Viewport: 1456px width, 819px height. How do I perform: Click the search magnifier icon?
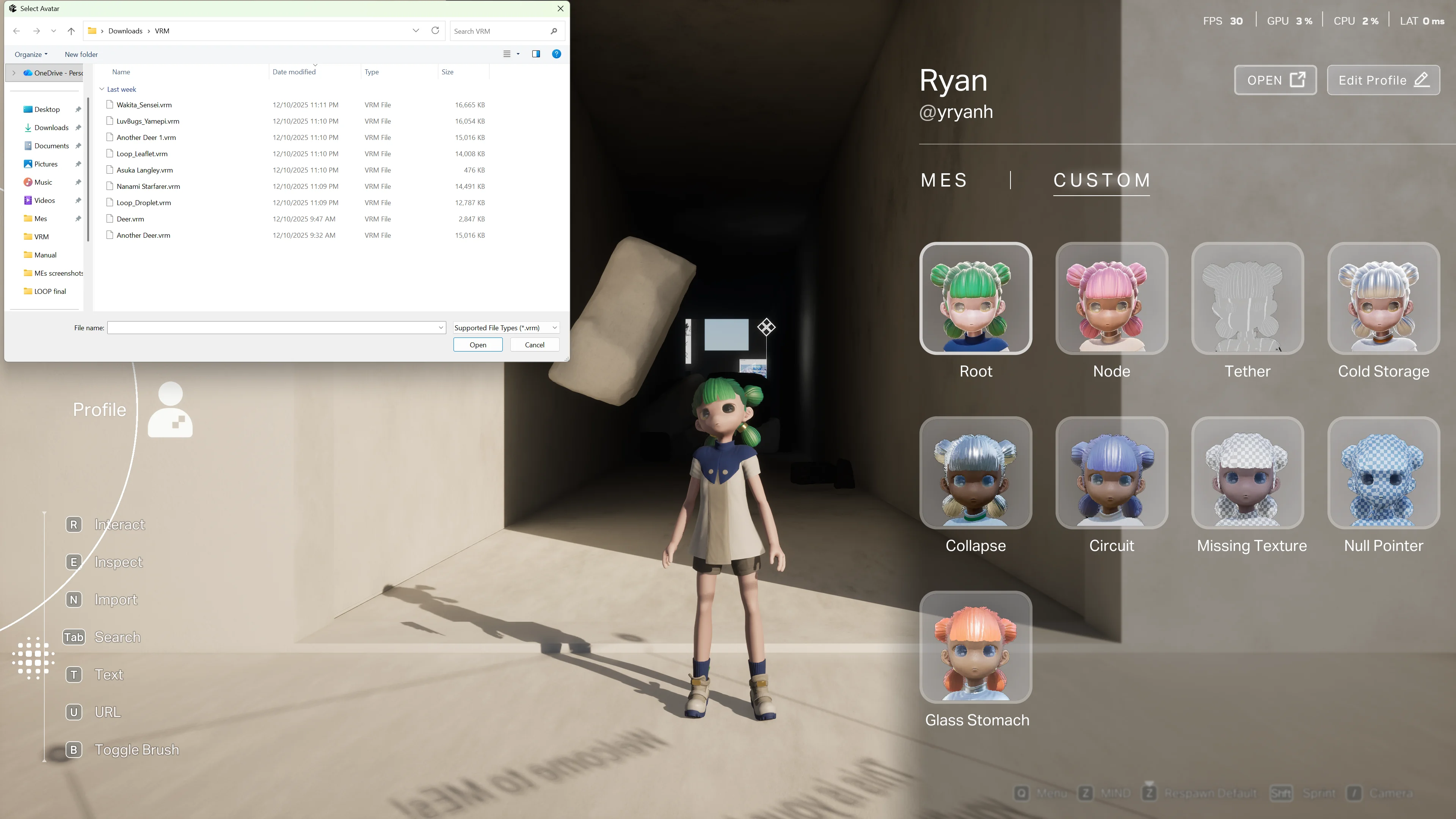pyautogui.click(x=554, y=31)
